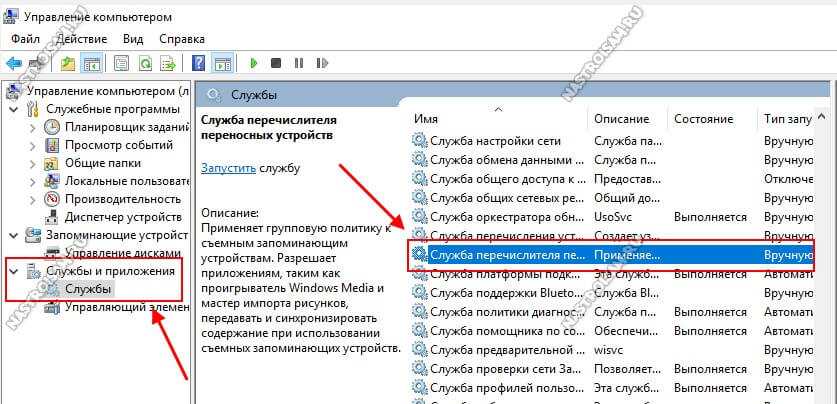Click the gear icon of Служба общего доступа
The image size is (837, 404).
pyautogui.click(x=420, y=179)
